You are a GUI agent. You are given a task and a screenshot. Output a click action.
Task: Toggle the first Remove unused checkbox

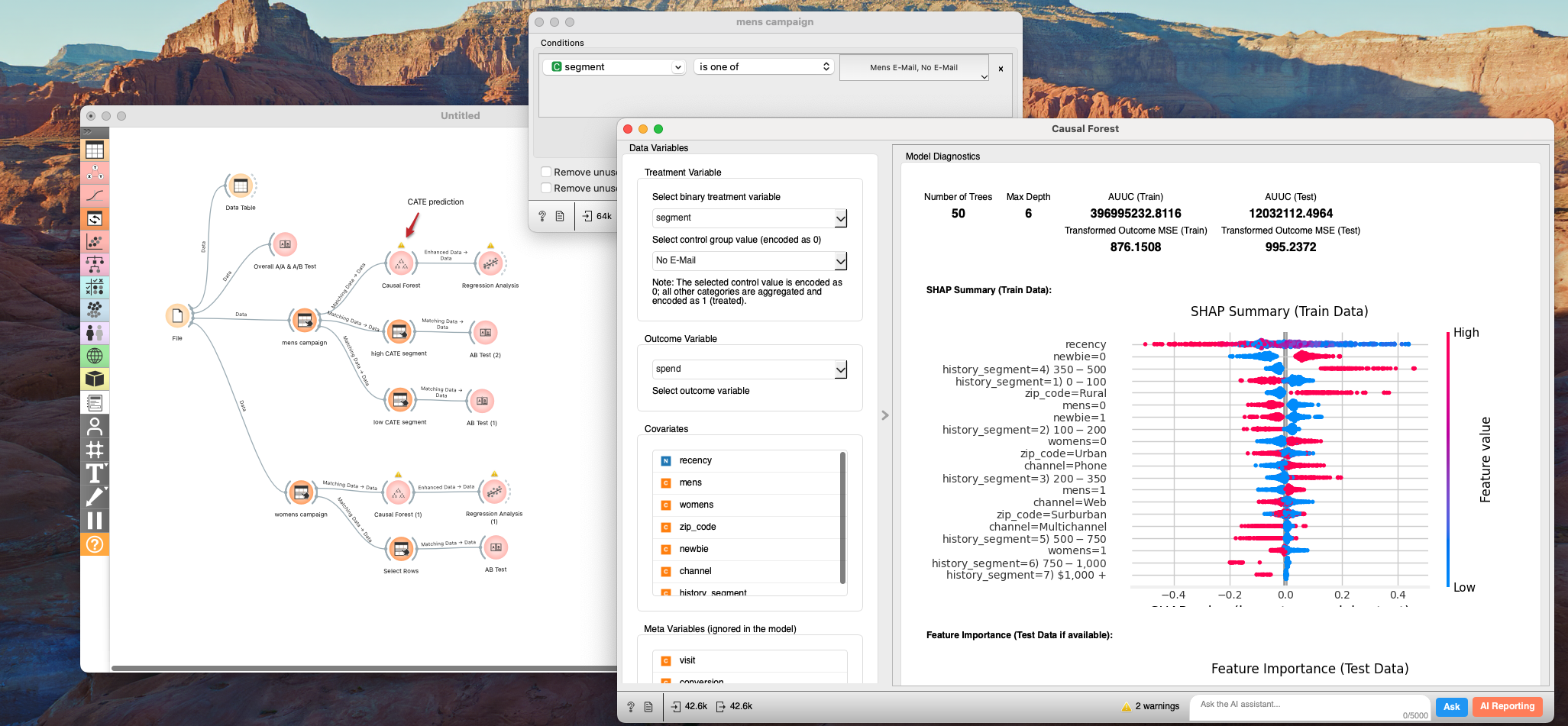pyautogui.click(x=546, y=172)
